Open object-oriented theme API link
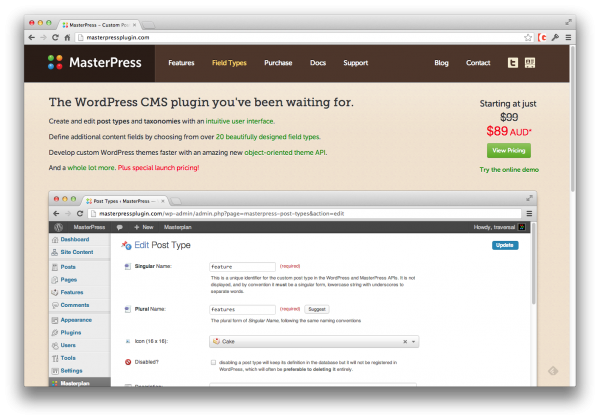Screen dimensions: 600x420 point(285,153)
